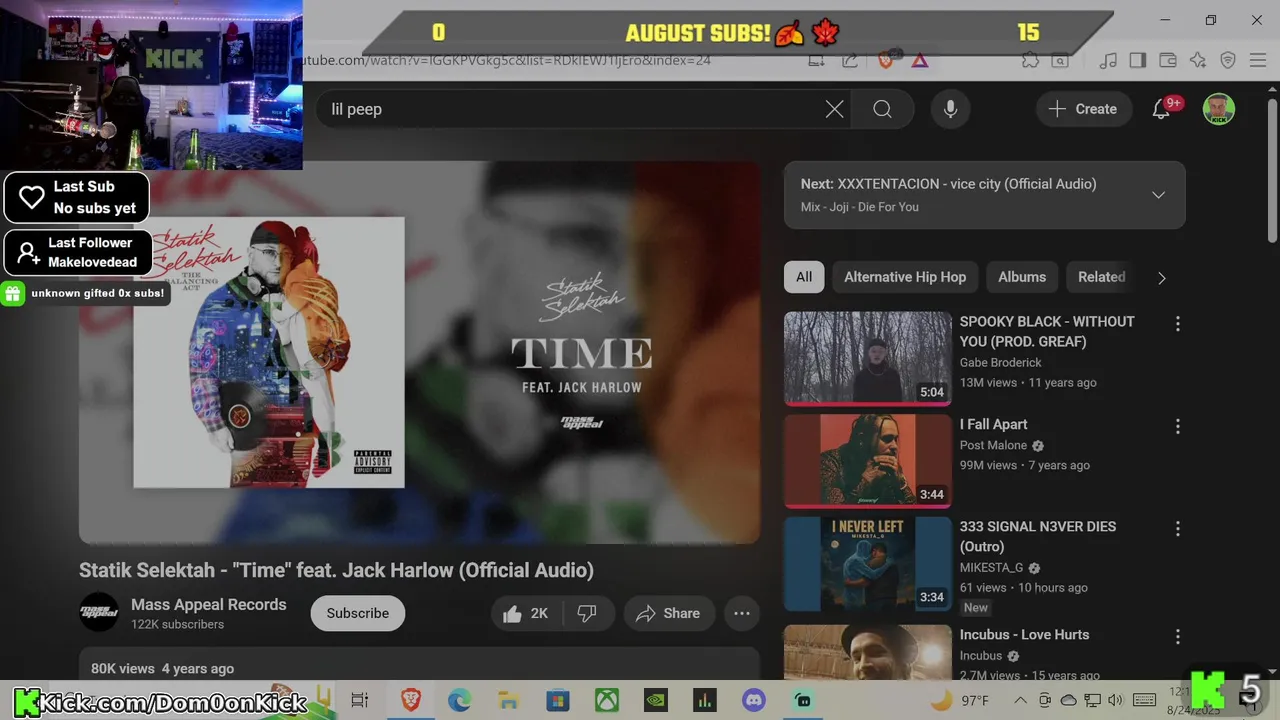
Task: Open options menu for 333 SIGNAL N3VER DIES
Action: [1177, 528]
